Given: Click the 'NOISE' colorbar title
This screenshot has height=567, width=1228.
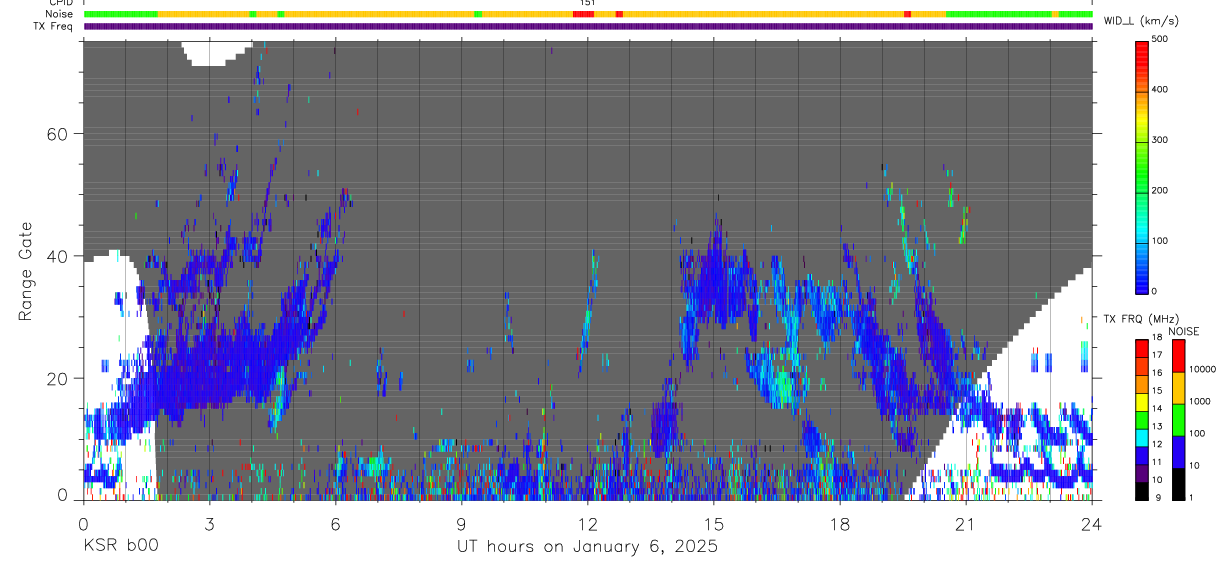Looking at the screenshot, I should tap(1184, 331).
